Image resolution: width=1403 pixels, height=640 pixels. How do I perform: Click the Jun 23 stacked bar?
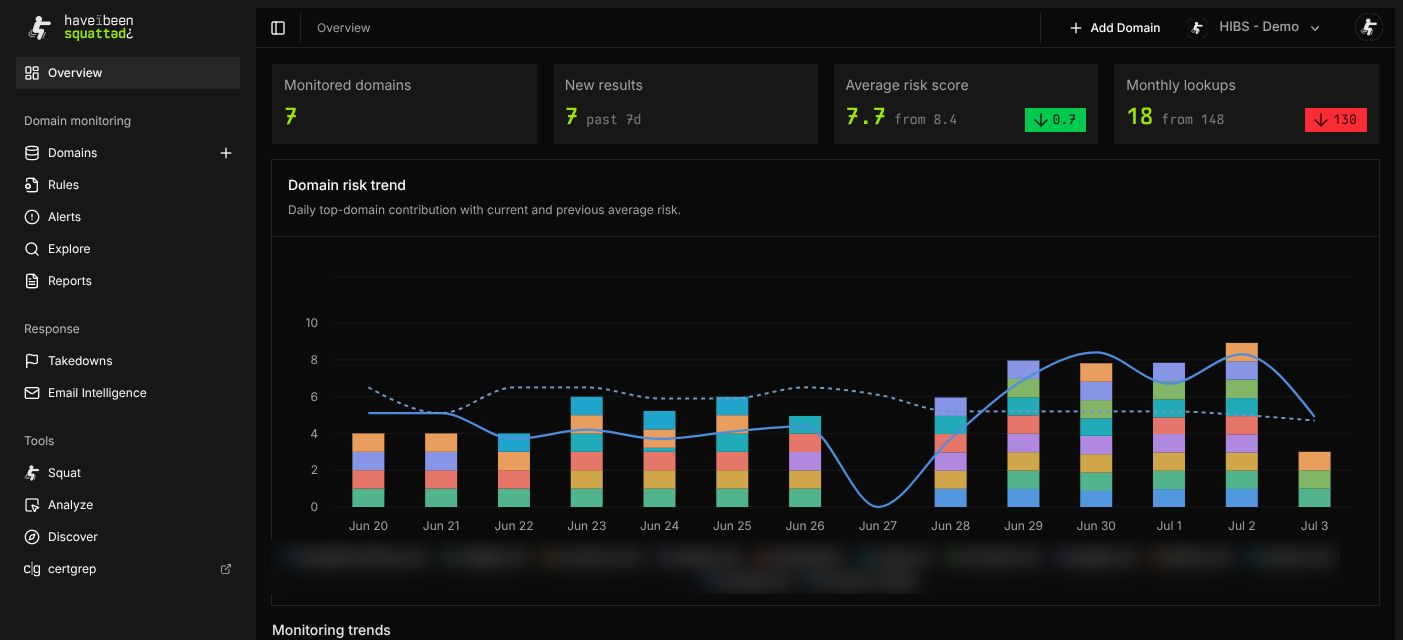point(587,452)
